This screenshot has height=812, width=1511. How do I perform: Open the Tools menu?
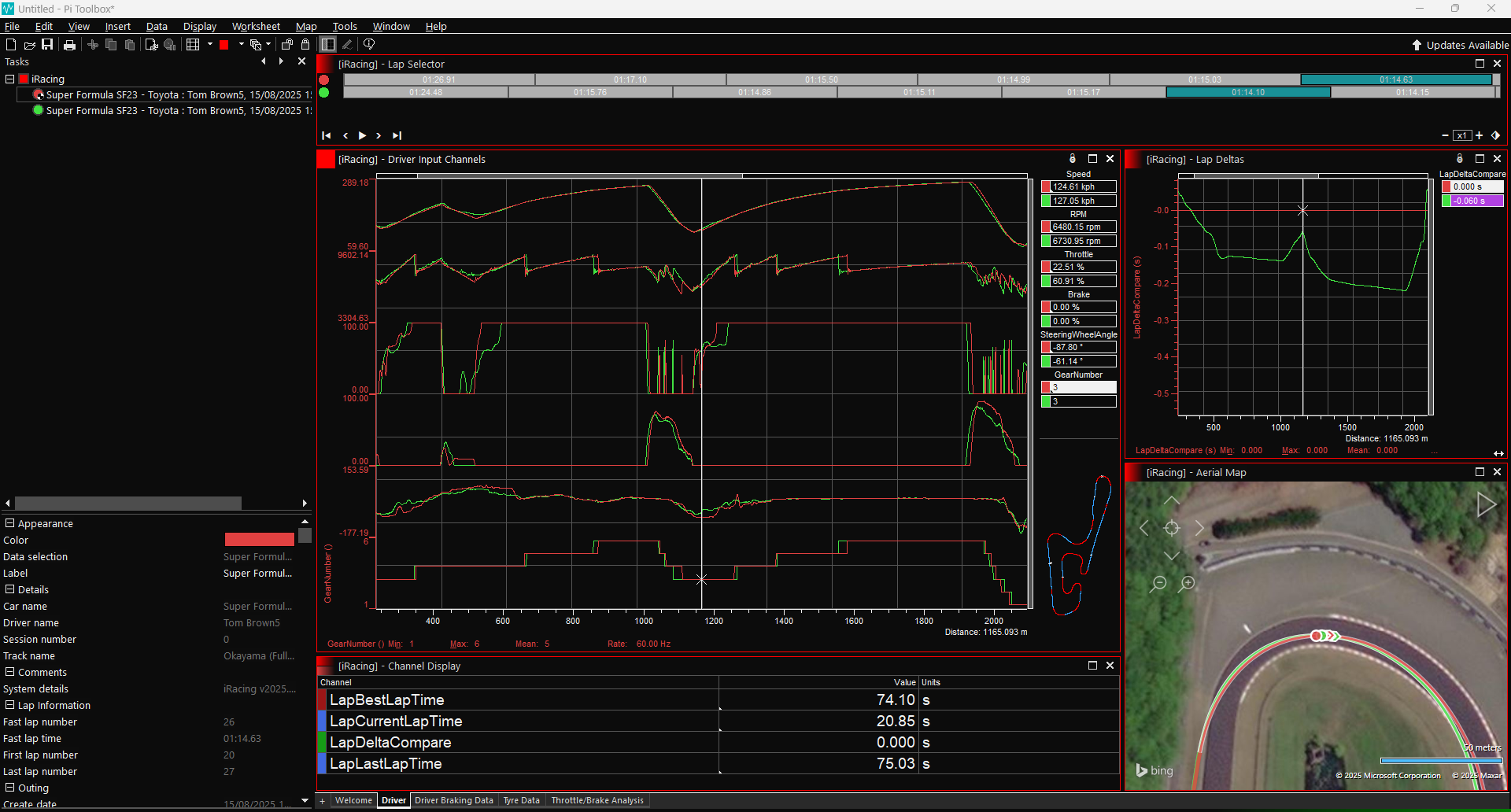[x=345, y=26]
